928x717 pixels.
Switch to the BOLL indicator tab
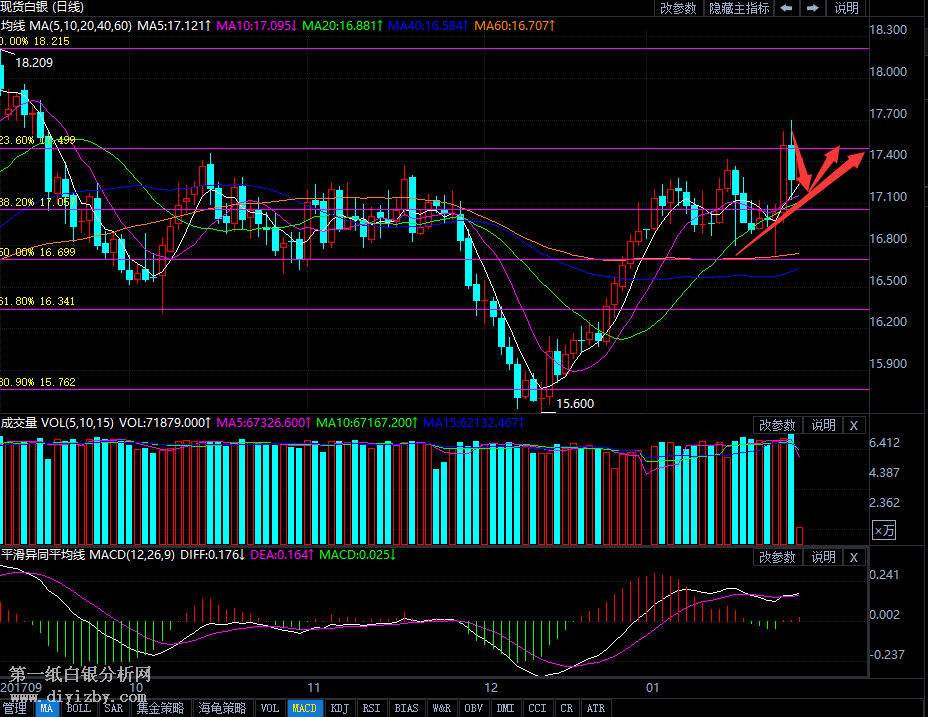coord(78,708)
